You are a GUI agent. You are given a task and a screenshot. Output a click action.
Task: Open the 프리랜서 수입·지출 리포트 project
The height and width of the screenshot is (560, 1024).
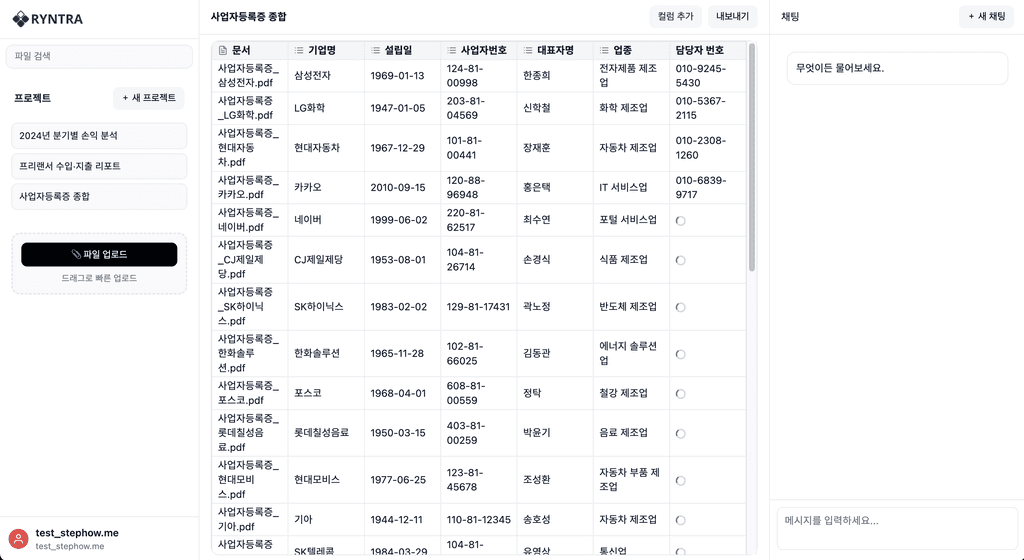[x=99, y=166]
